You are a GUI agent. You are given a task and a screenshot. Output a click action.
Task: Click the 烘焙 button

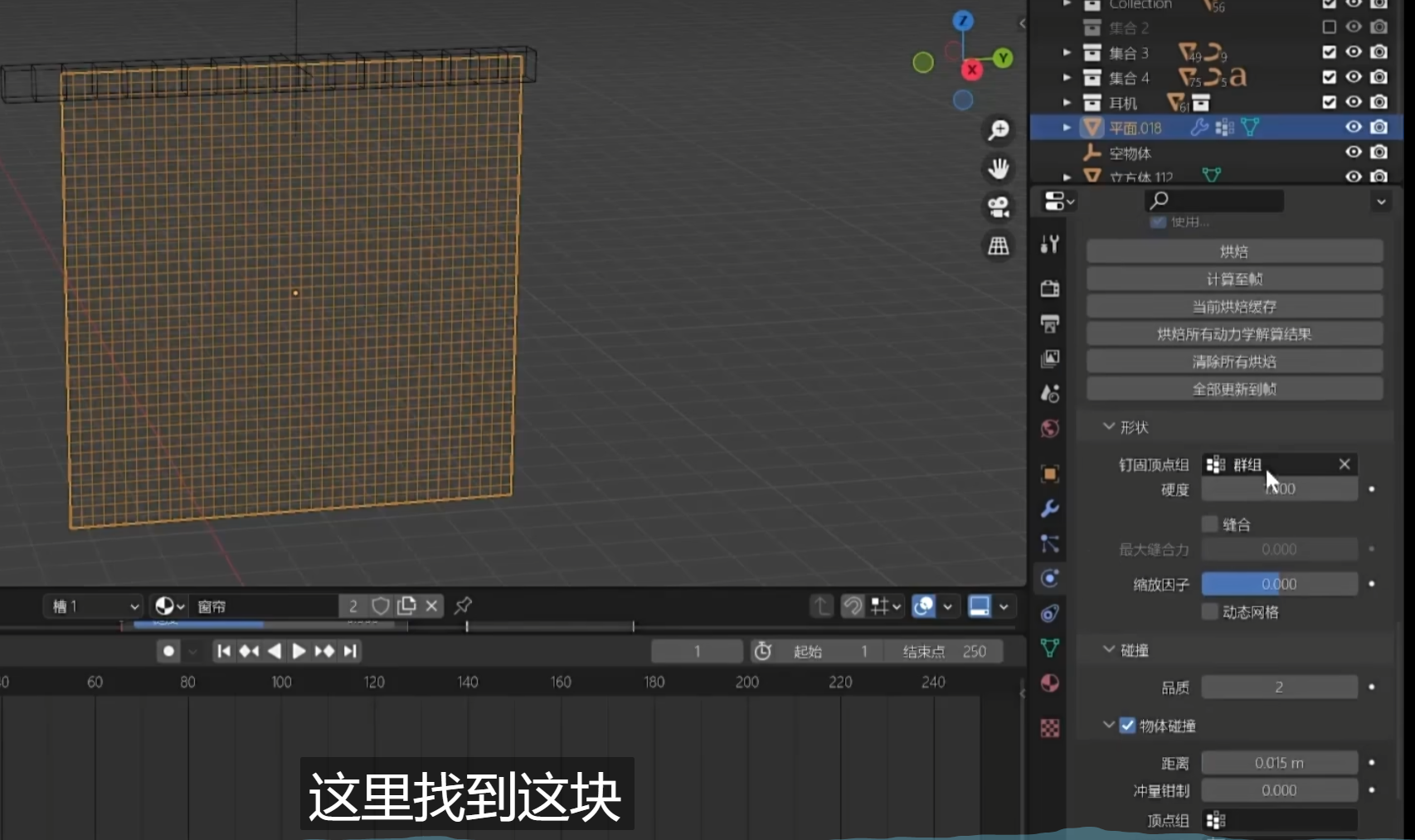1234,251
